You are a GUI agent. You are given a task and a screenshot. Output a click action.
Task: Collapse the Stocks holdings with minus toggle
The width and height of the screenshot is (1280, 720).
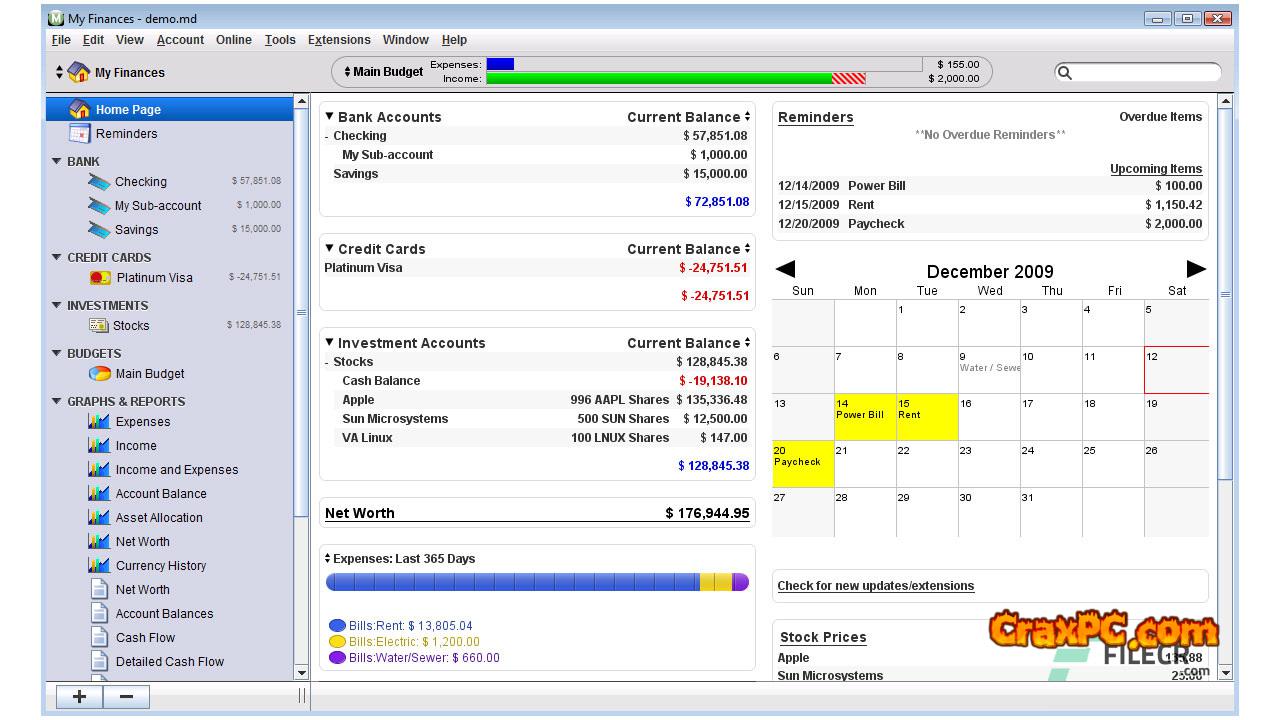tap(327, 363)
